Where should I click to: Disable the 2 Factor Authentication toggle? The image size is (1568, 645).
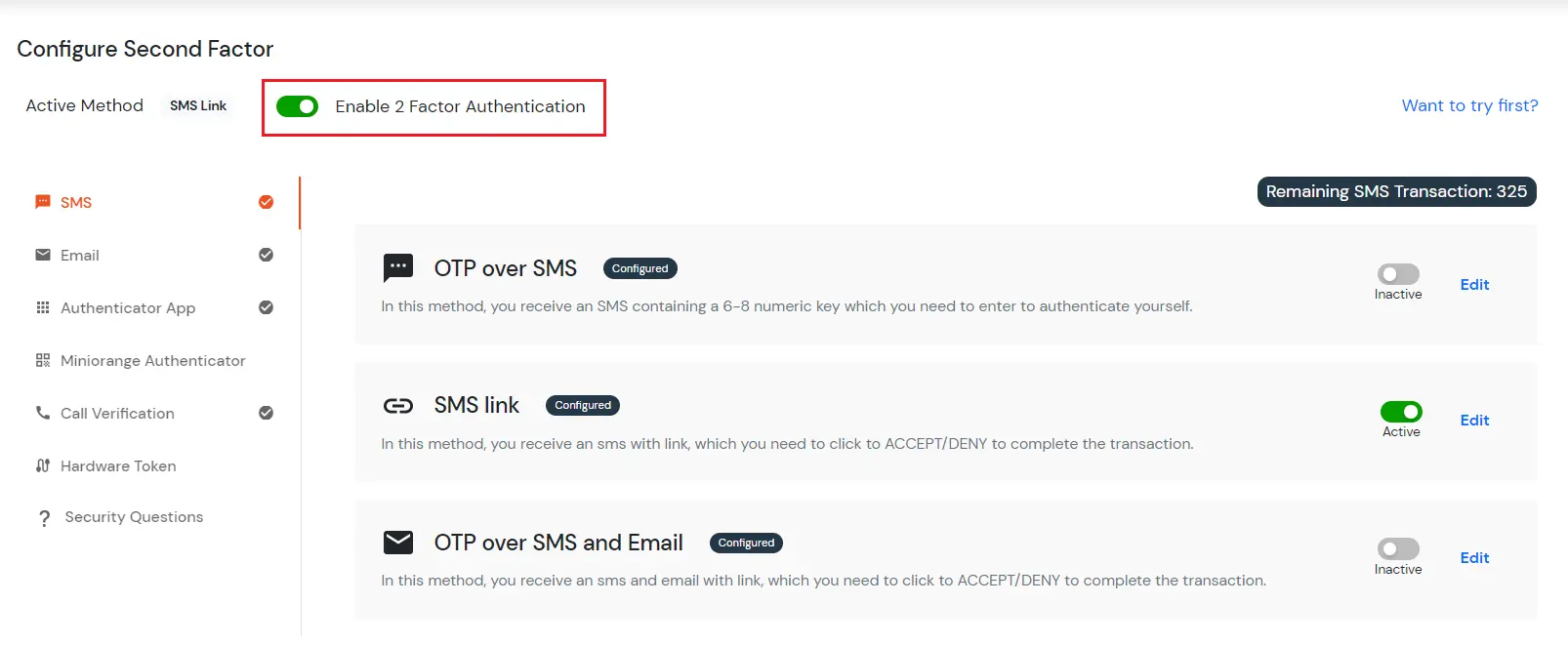[x=298, y=106]
